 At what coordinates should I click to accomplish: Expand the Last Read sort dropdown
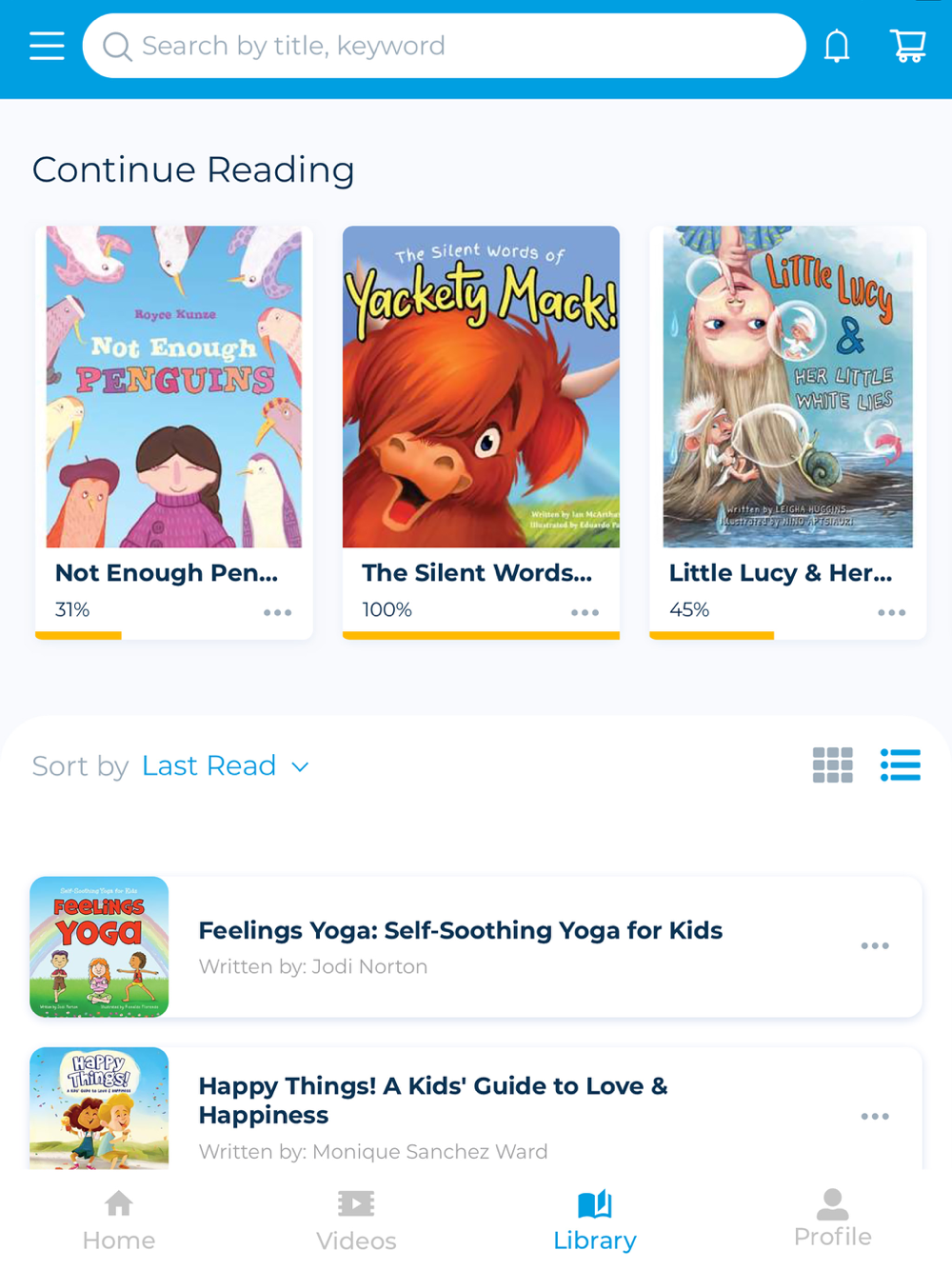pyautogui.click(x=226, y=766)
